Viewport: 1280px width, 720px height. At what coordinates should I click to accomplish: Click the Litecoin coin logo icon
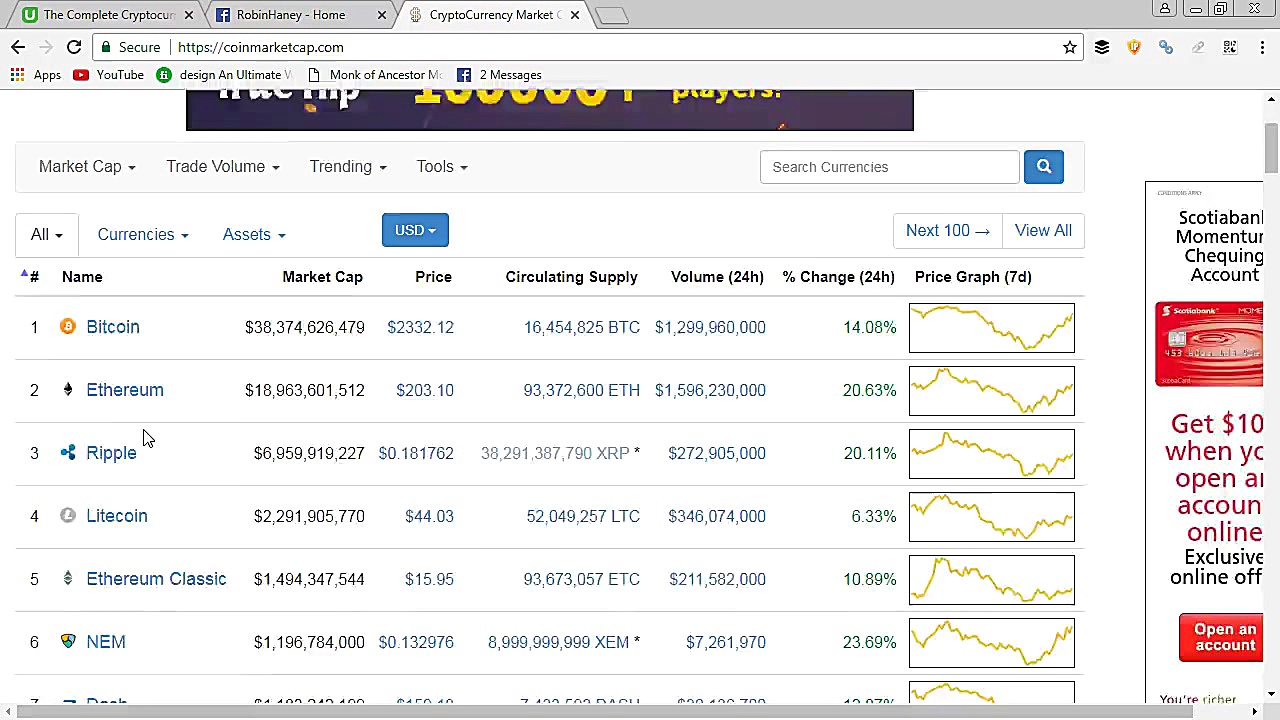[x=68, y=516]
